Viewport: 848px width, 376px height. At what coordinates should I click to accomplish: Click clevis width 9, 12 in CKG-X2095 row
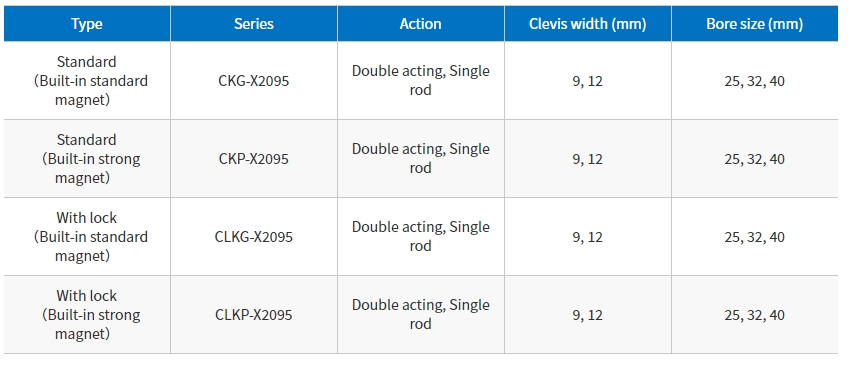[x=587, y=81]
